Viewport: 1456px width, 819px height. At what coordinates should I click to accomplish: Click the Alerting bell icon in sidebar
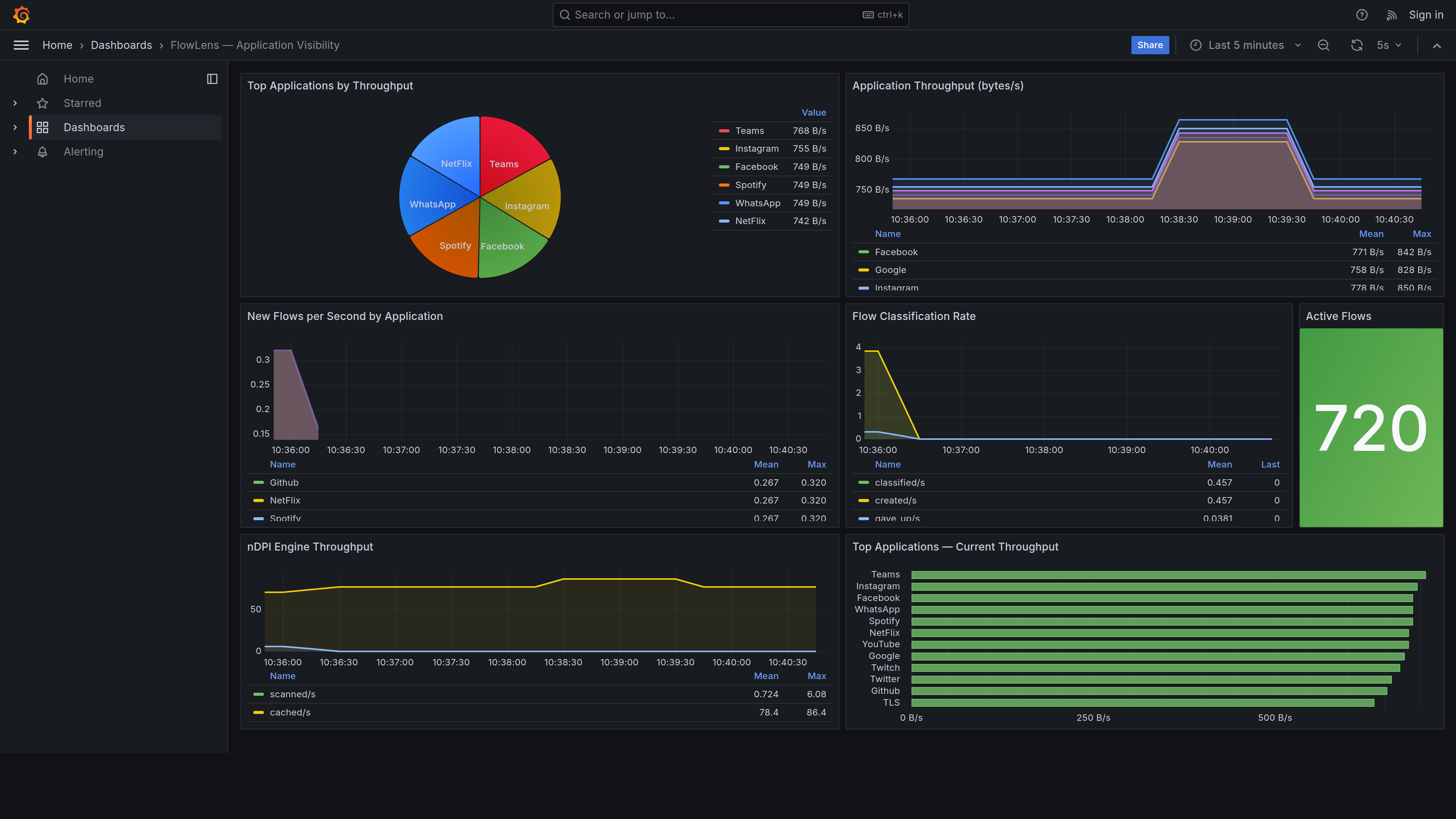pyautogui.click(x=42, y=152)
